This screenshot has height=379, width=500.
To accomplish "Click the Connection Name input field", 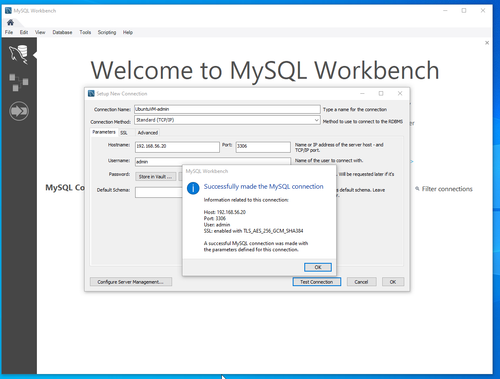I will tap(227, 109).
